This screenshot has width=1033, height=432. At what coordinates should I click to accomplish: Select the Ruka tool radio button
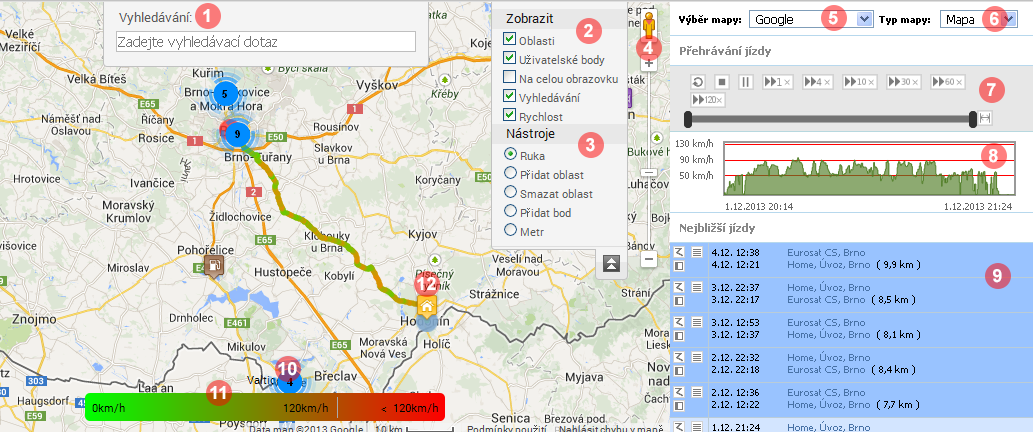[x=510, y=154]
